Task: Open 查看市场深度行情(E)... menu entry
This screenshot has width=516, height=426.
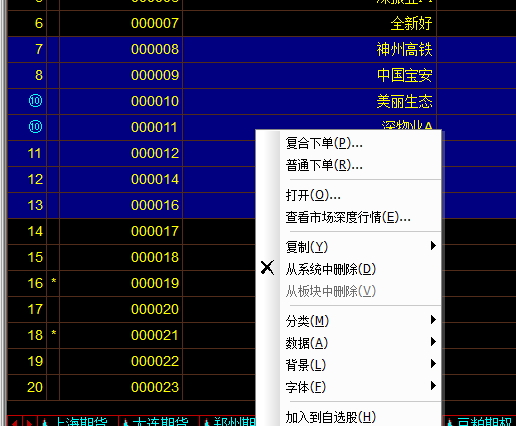Action: tap(349, 217)
